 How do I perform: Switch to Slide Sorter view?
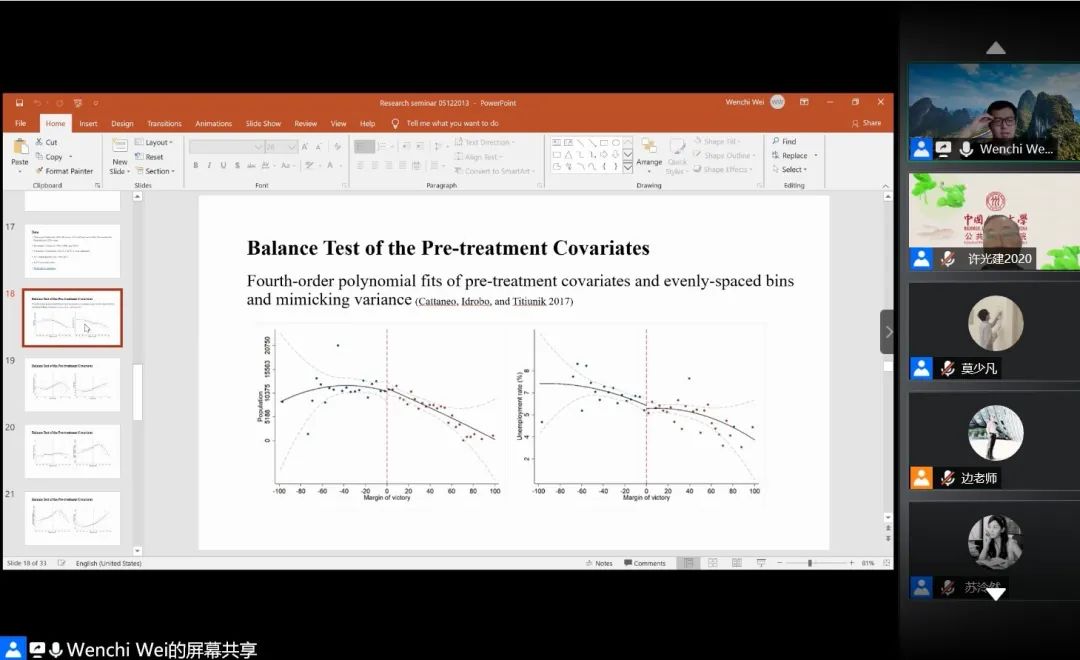[x=712, y=563]
